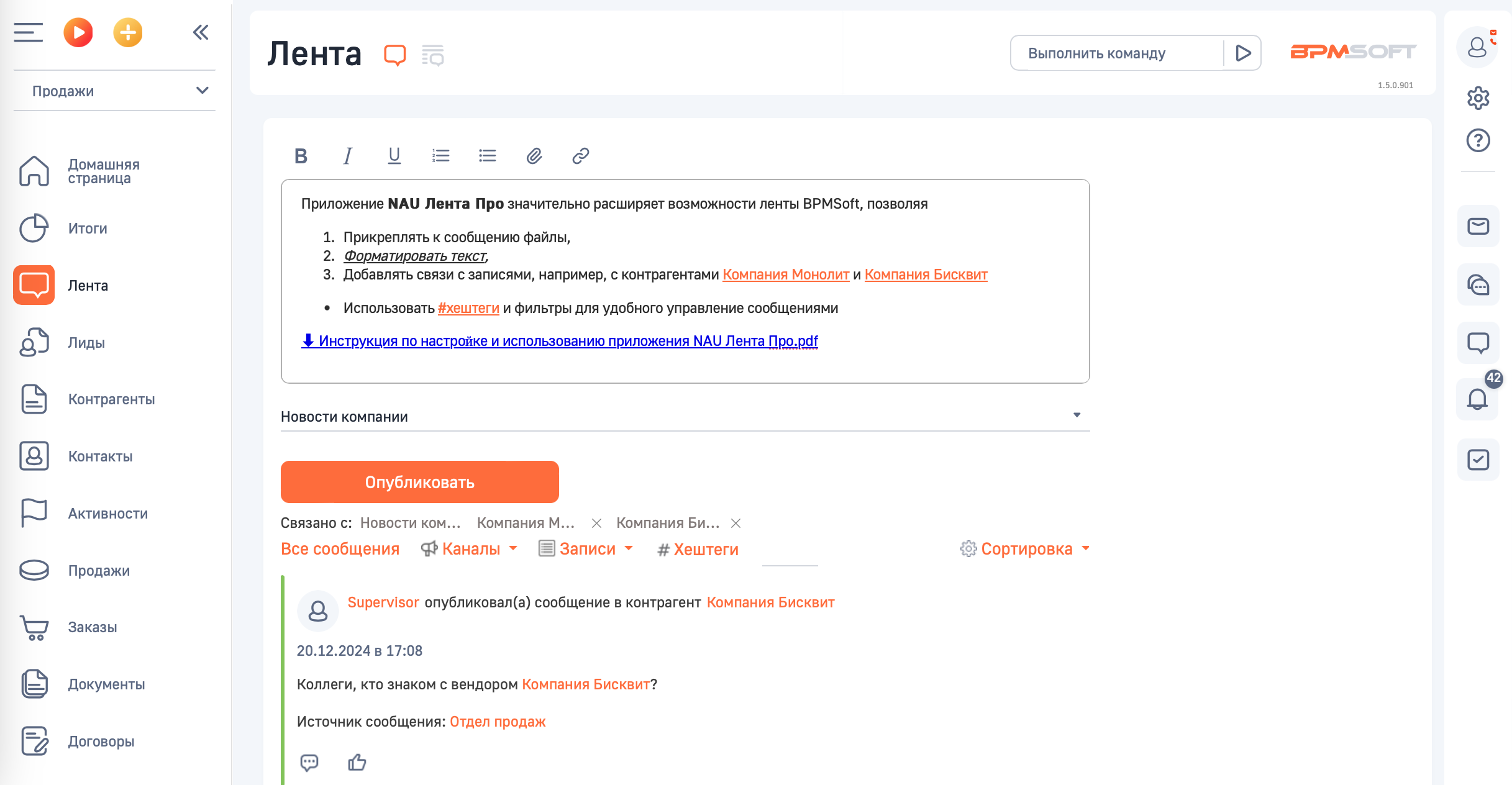1512x785 pixels.
Task: Toggle italic formatting
Action: (x=347, y=156)
